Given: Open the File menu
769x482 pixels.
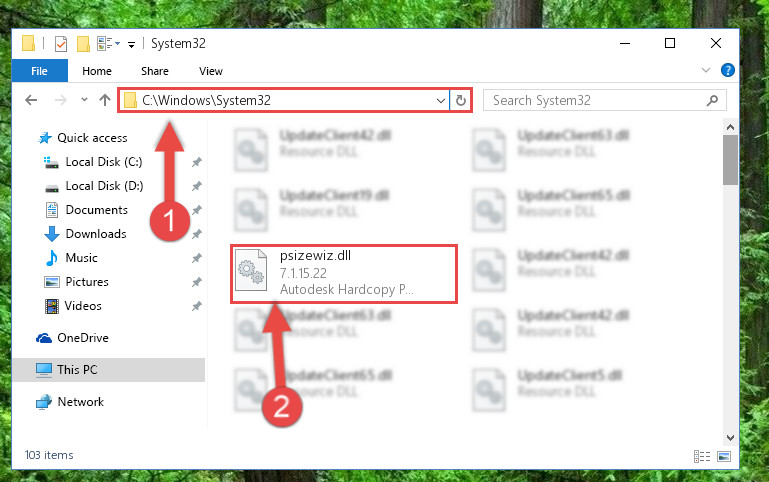Looking at the screenshot, I should point(39,71).
